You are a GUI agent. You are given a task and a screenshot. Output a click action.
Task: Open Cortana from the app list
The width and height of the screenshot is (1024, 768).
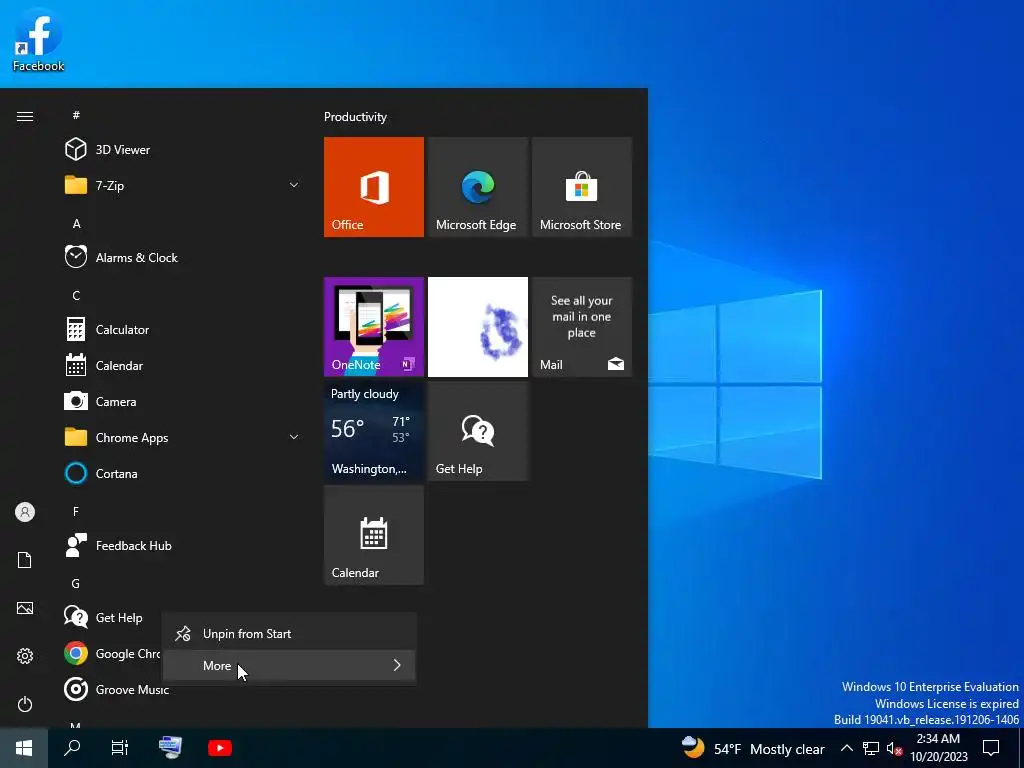(182, 473)
